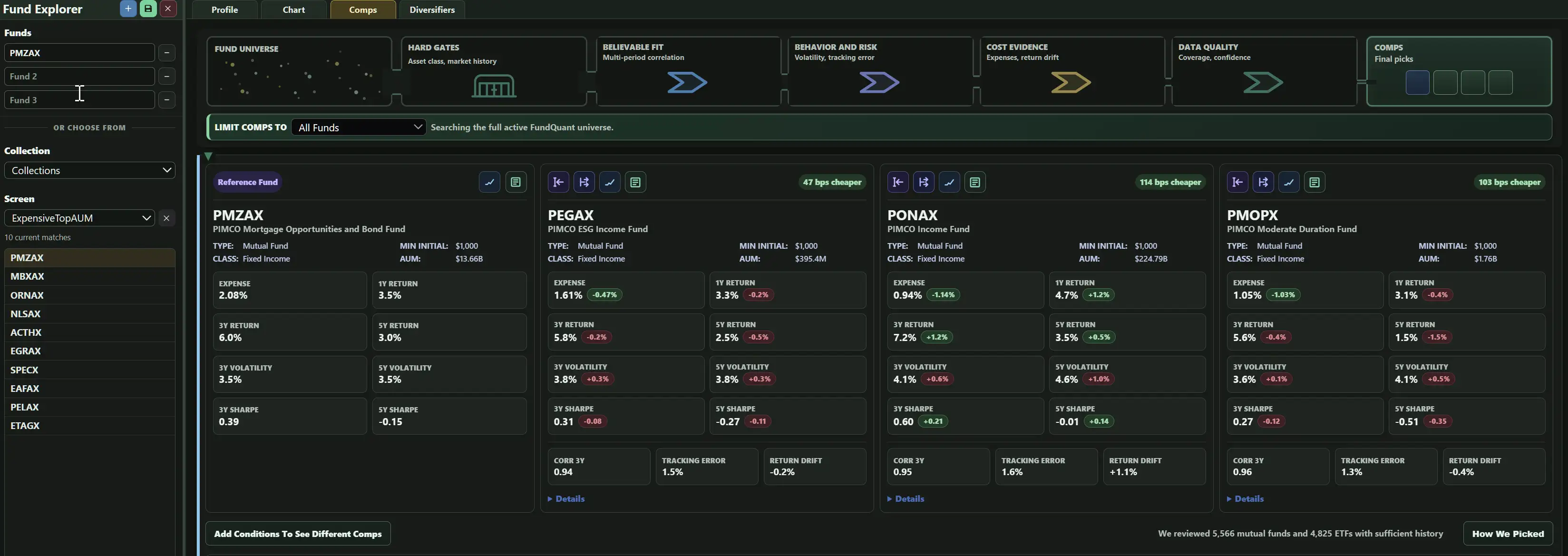Open the ExpensiveTopAUM screen dropdown
The width and height of the screenshot is (1568, 556).
click(x=80, y=218)
